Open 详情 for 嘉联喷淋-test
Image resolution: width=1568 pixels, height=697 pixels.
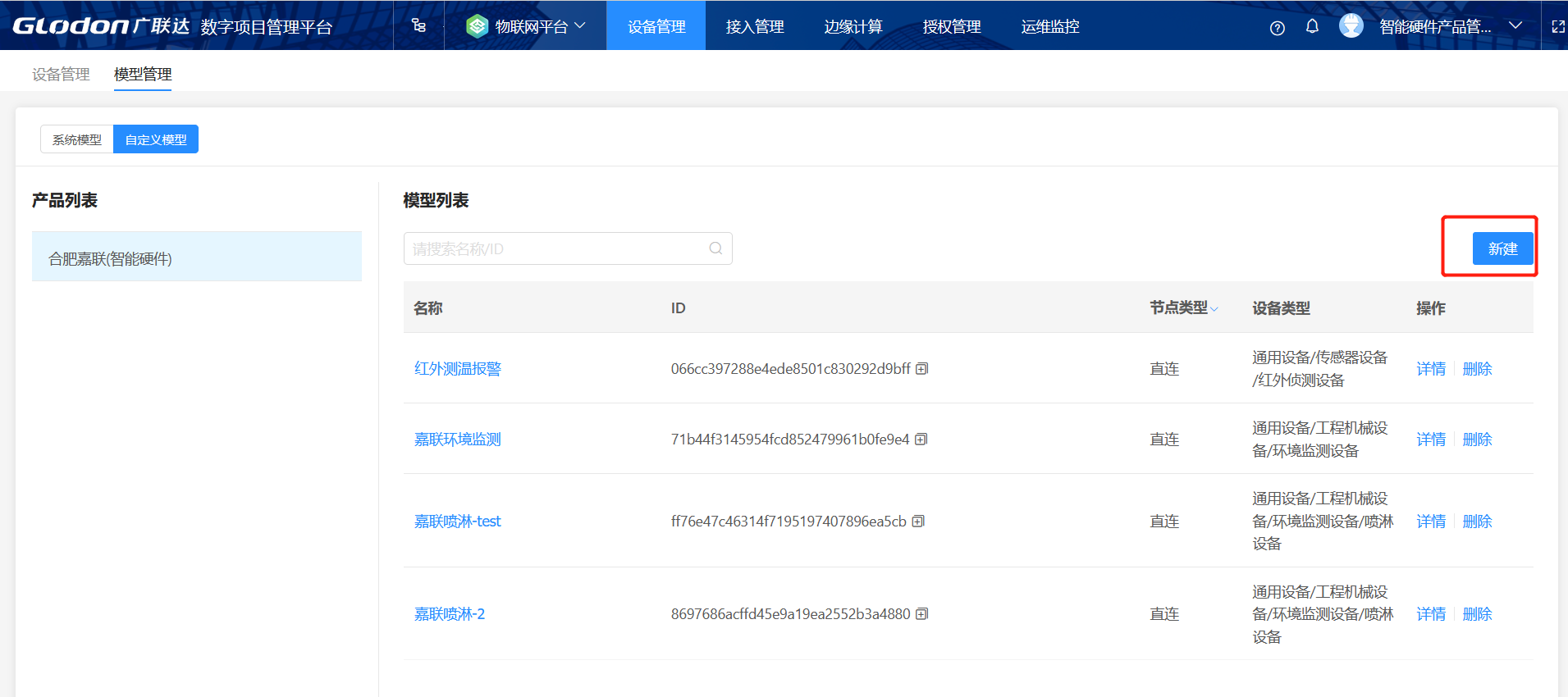(x=1430, y=522)
